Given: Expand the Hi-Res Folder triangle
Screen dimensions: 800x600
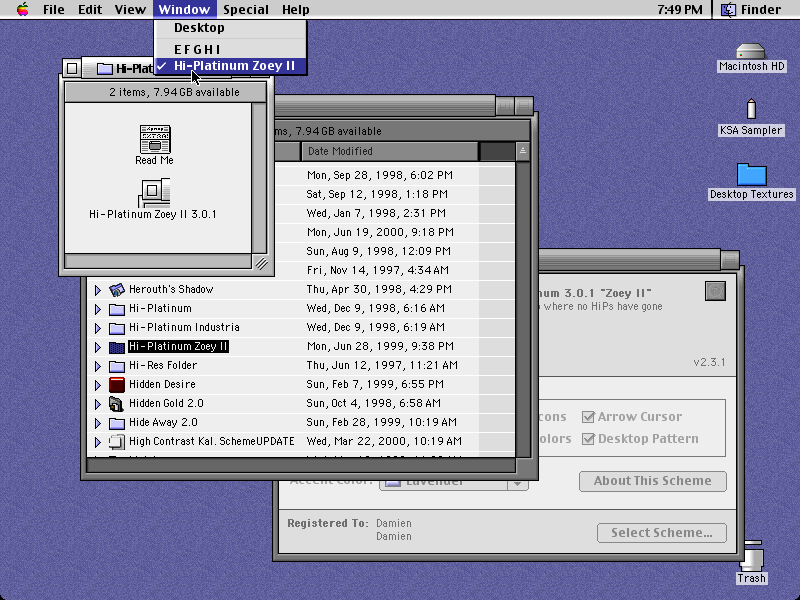Looking at the screenshot, I should coord(97,366).
